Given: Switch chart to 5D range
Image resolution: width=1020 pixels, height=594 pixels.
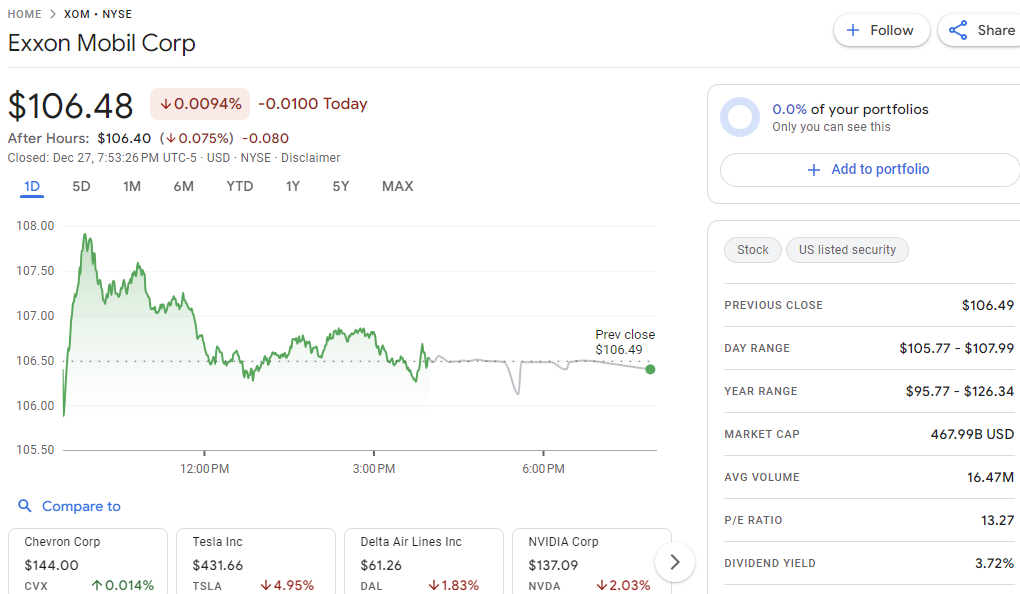Looking at the screenshot, I should pyautogui.click(x=81, y=187).
